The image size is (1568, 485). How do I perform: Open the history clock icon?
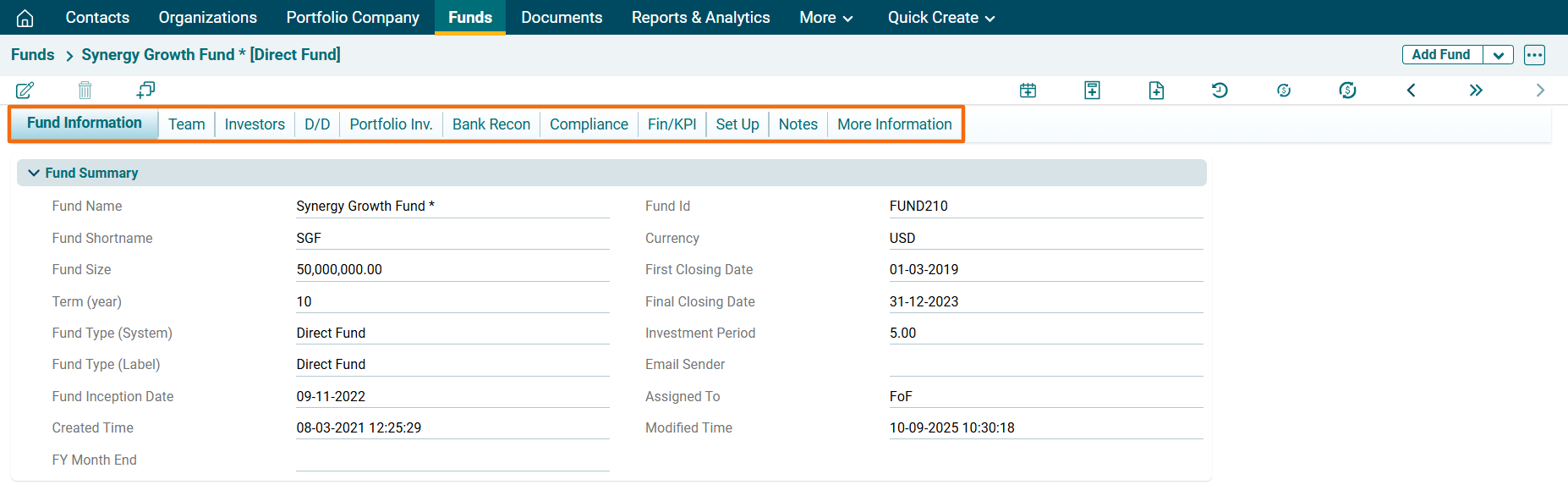click(x=1220, y=91)
